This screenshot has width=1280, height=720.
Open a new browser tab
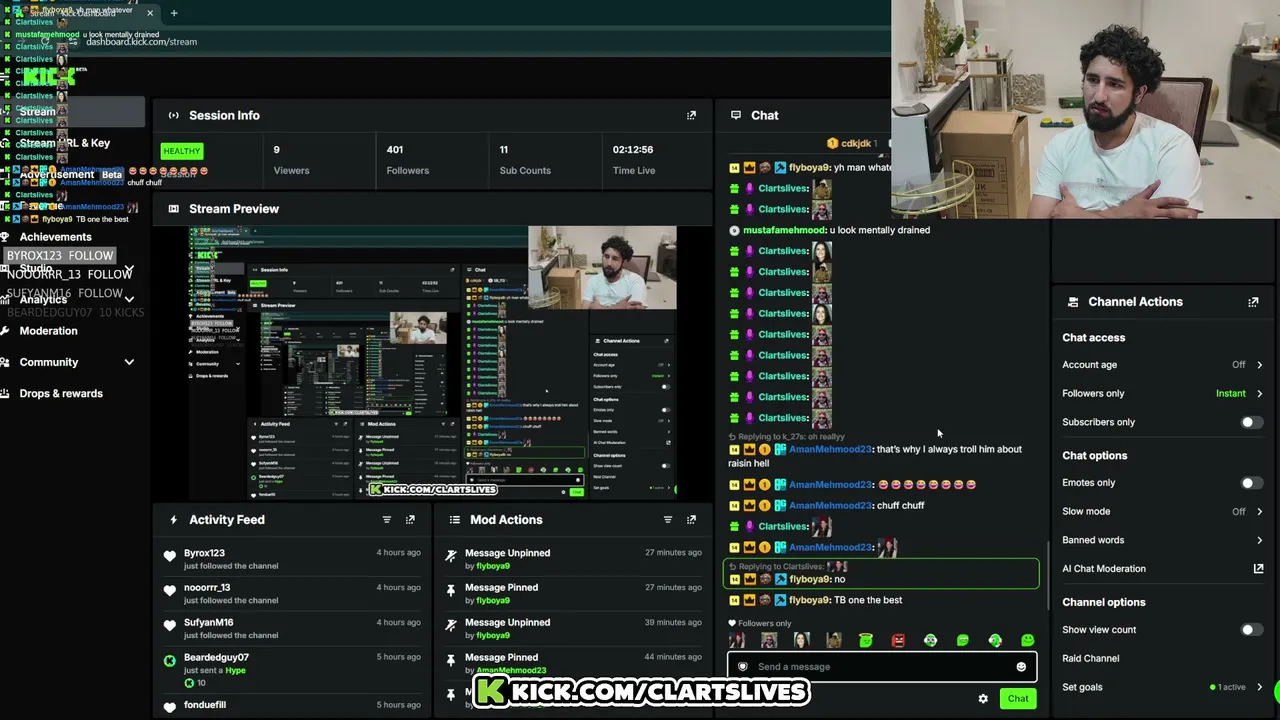pos(174,13)
